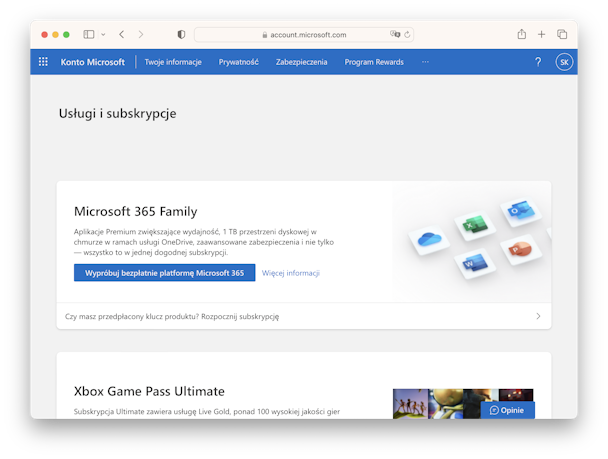Open the help question mark
Screen dimensions: 608x459
pyautogui.click(x=538, y=62)
